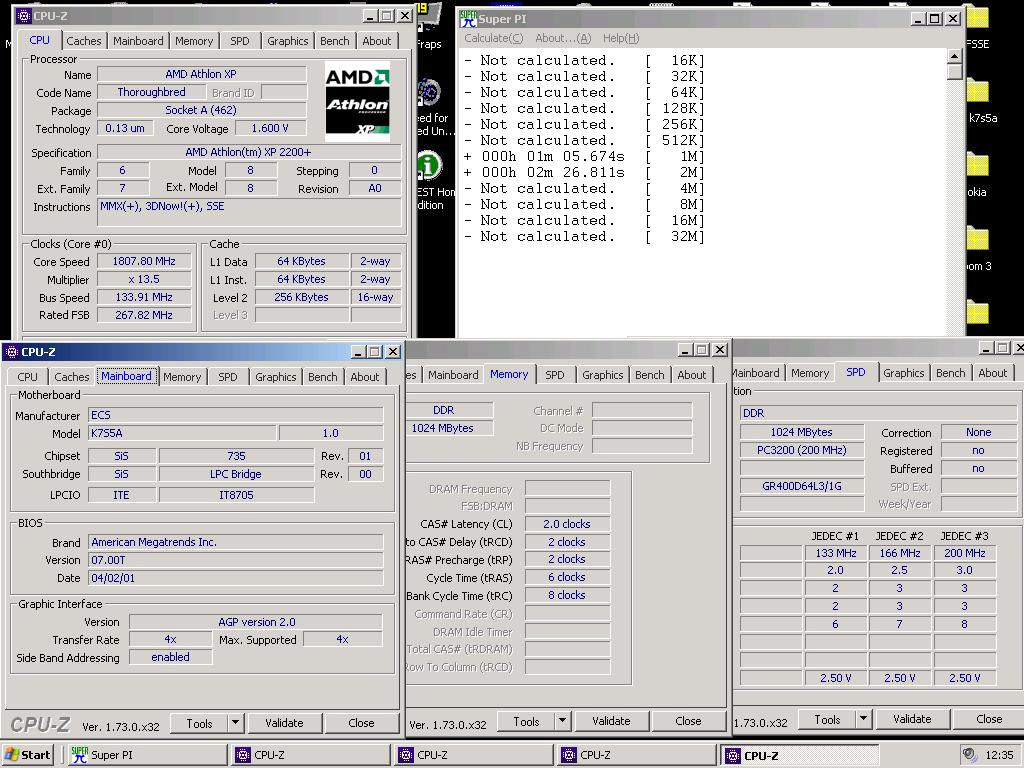This screenshot has height=768, width=1024.
Task: Open the Help menu in Super PI
Action: 621,38
